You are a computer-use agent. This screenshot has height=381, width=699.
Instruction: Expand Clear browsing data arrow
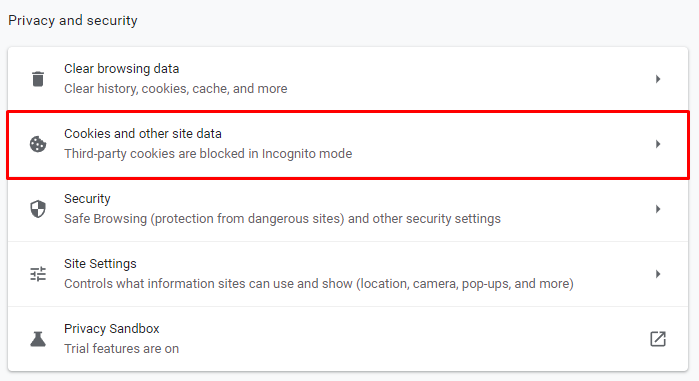[658, 79]
